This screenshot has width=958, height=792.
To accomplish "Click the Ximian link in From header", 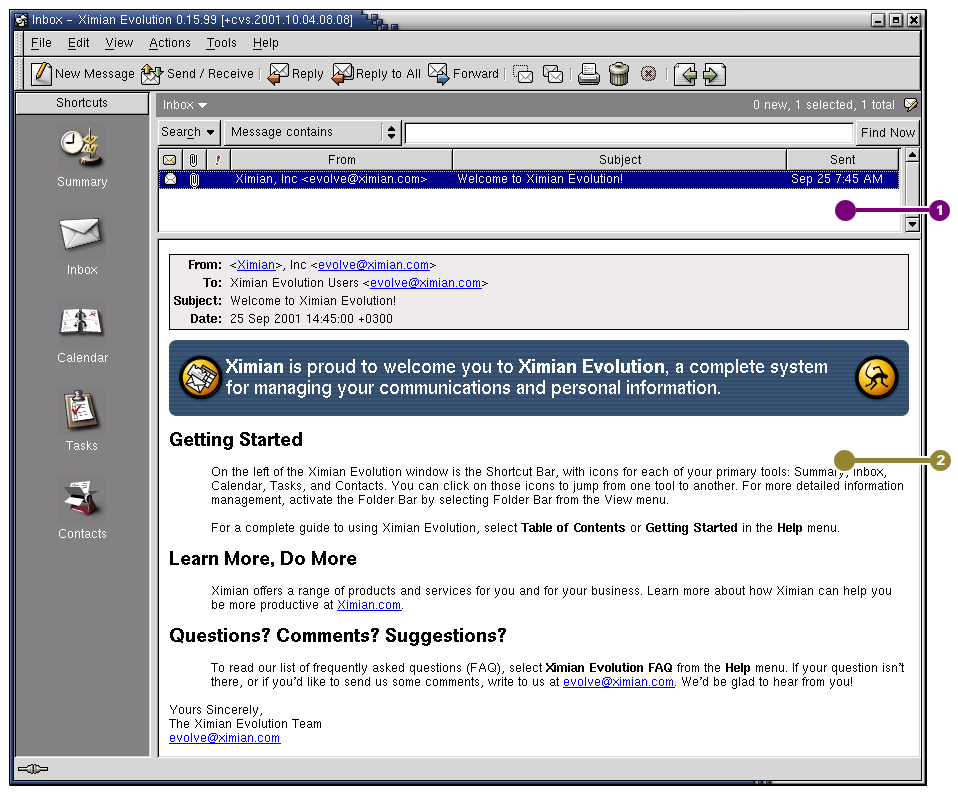I will pyautogui.click(x=256, y=265).
